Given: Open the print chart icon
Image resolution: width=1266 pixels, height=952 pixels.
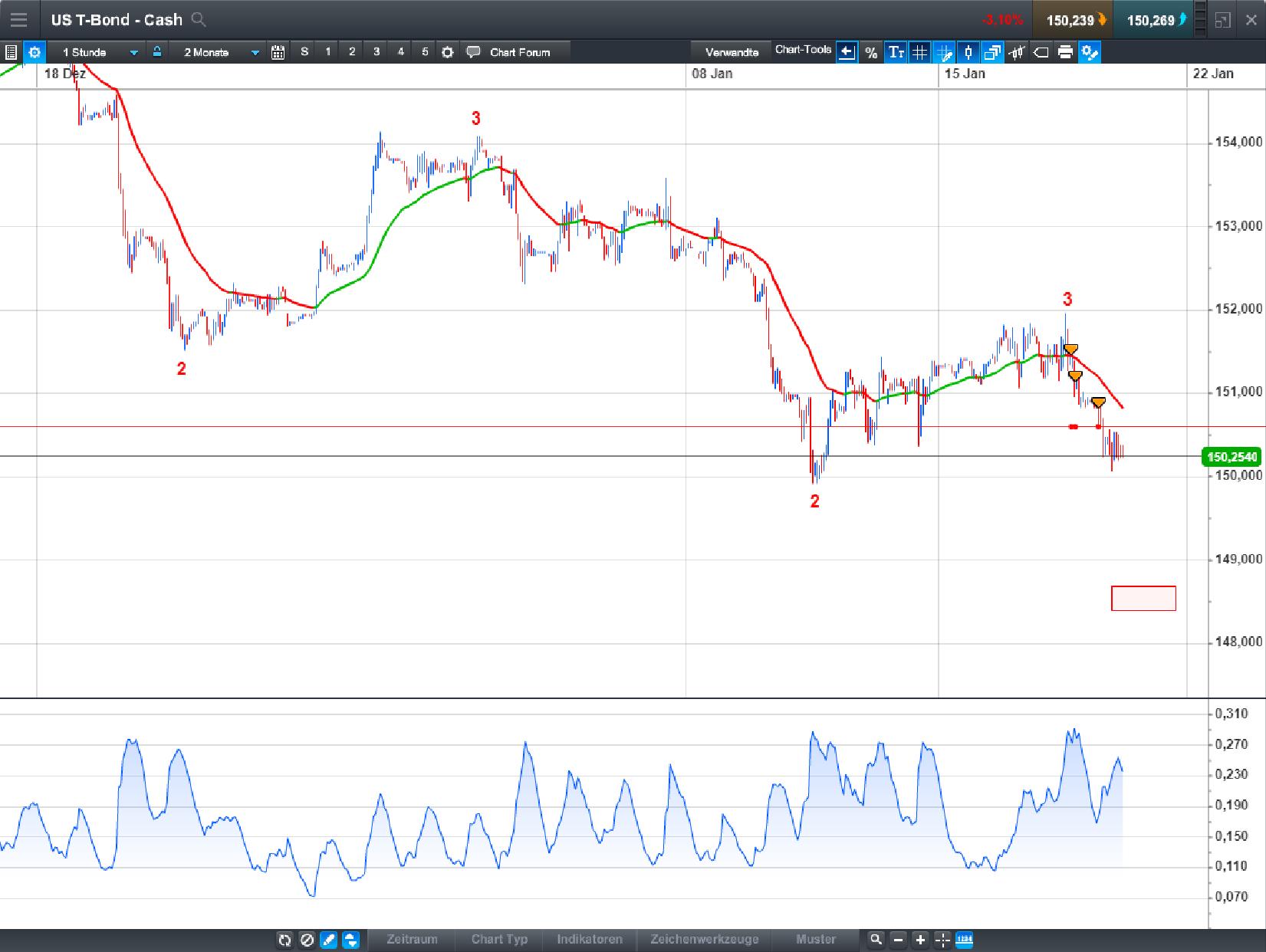Looking at the screenshot, I should click(x=1064, y=53).
